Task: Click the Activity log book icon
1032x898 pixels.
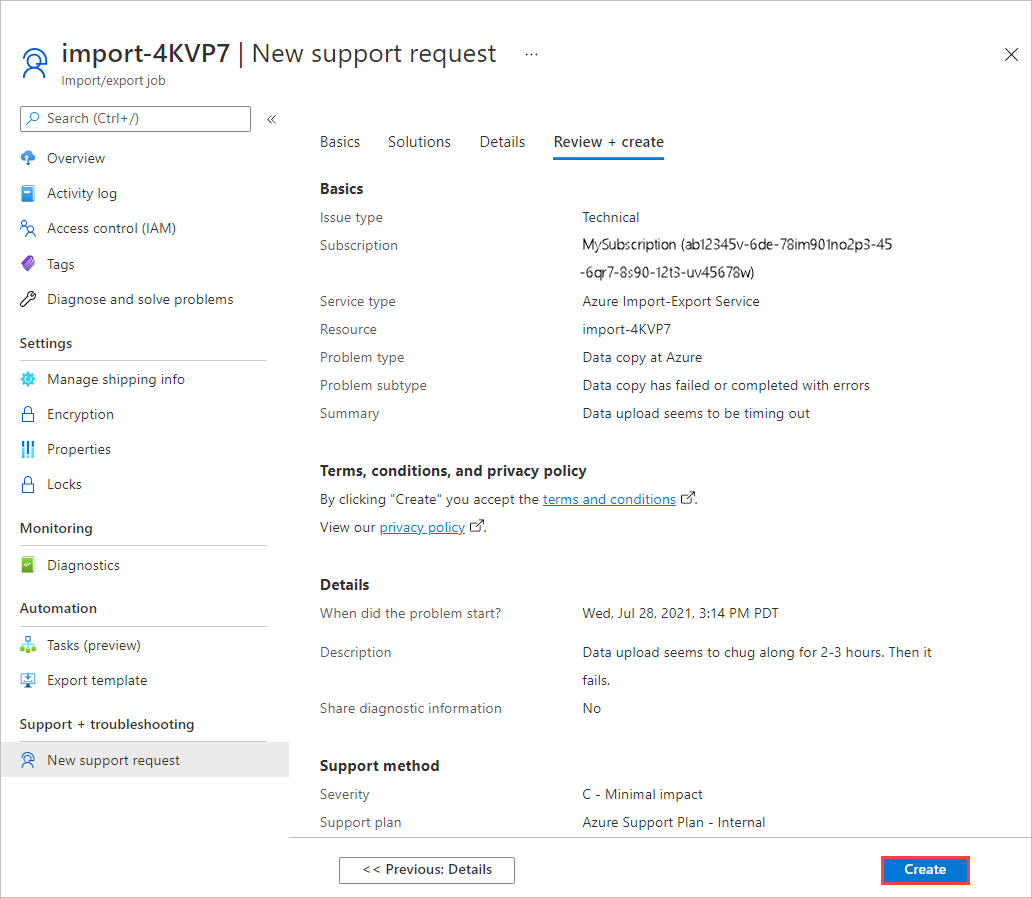Action: tap(28, 194)
